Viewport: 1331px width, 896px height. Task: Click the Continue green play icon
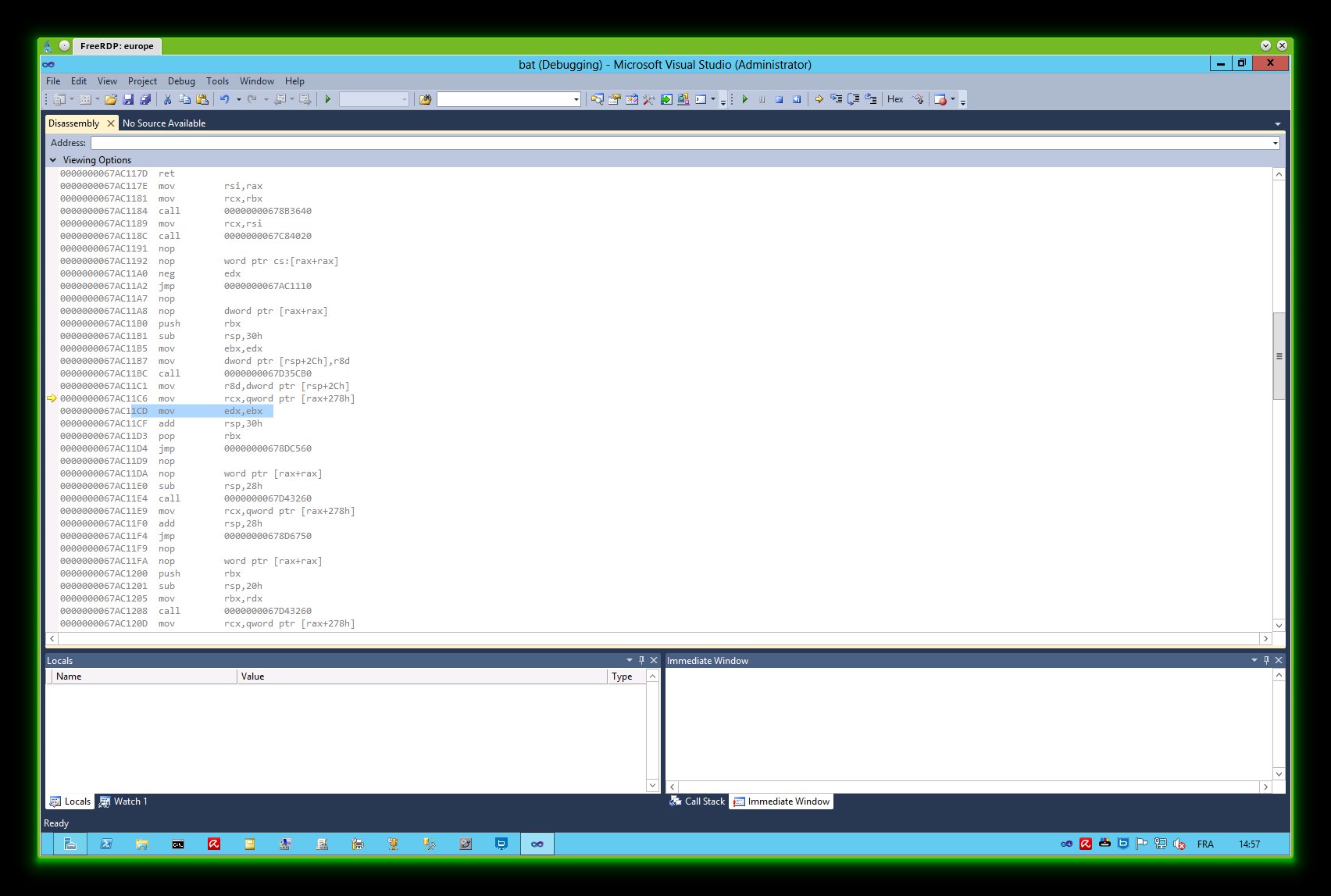click(745, 99)
